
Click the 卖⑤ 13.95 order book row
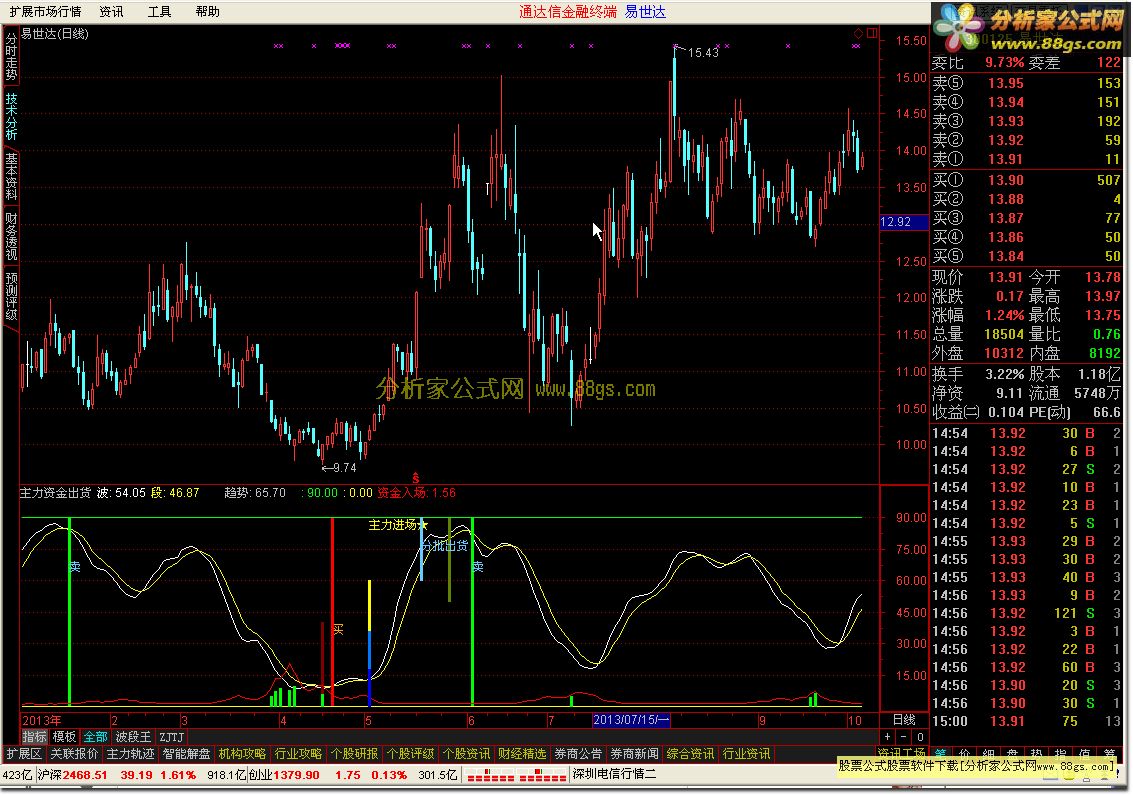pos(1026,83)
